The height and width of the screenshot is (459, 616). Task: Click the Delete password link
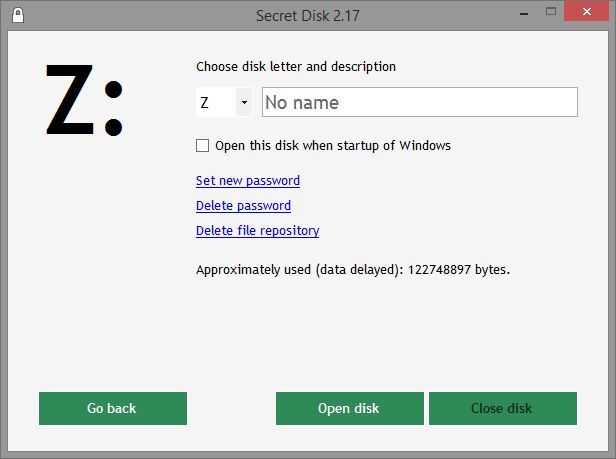243,206
